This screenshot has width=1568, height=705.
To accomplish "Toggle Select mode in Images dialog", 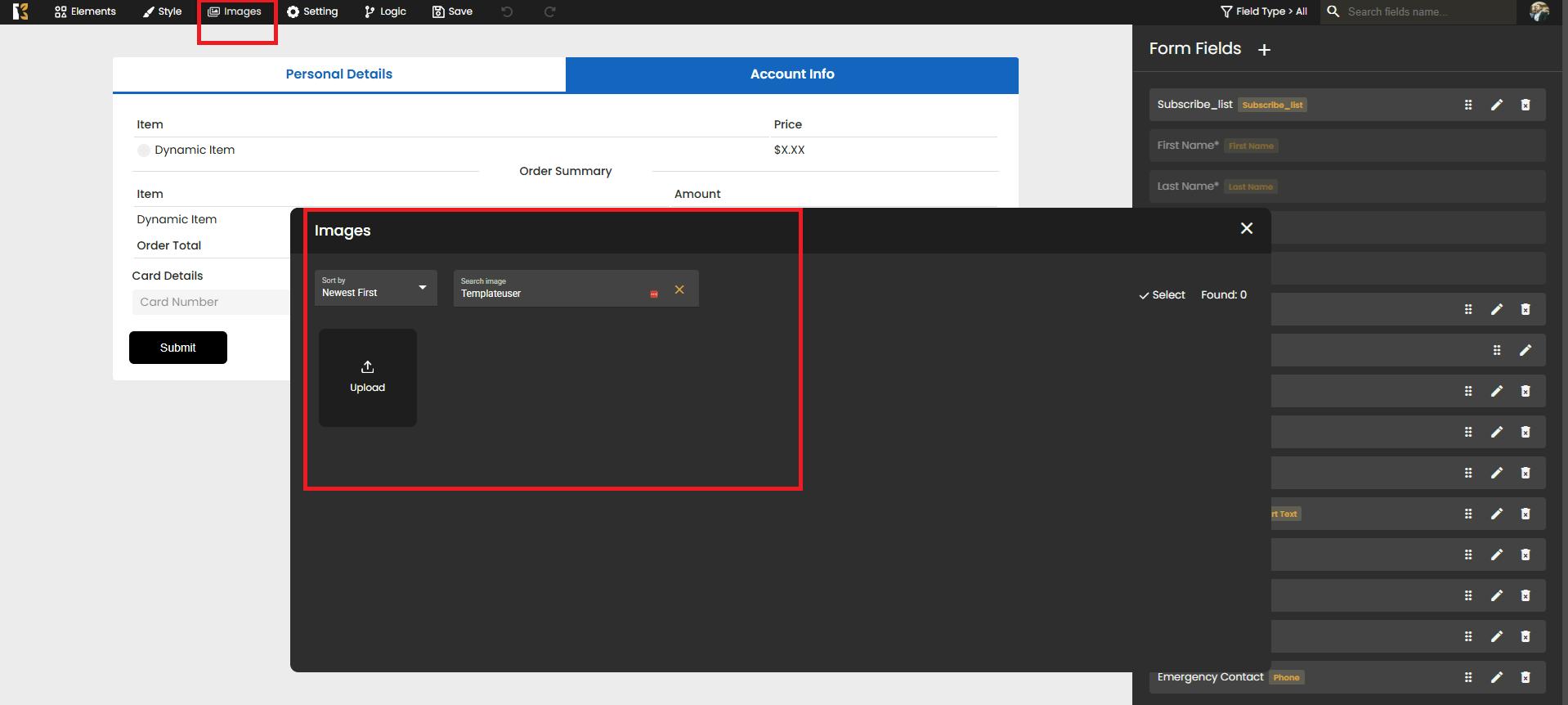I will click(x=1162, y=295).
